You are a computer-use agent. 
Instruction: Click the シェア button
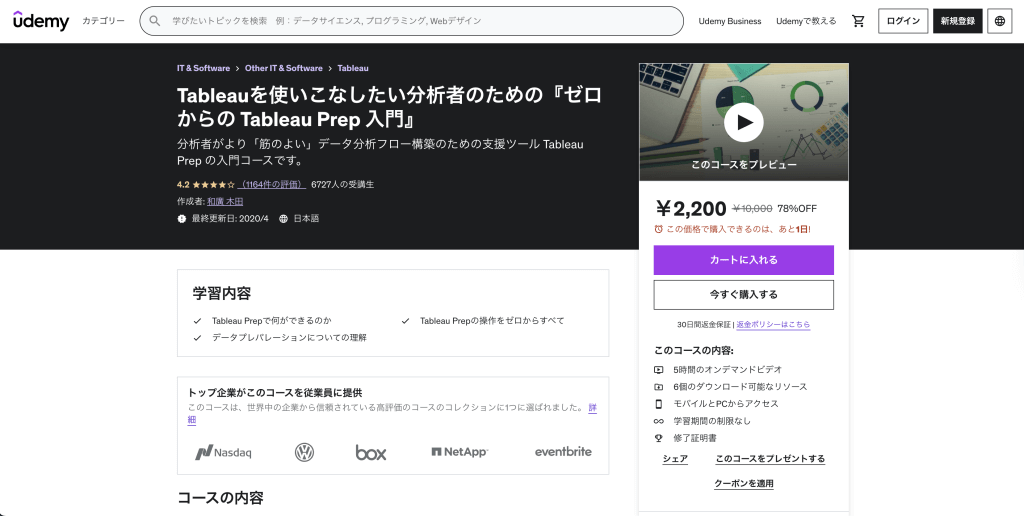coord(675,459)
